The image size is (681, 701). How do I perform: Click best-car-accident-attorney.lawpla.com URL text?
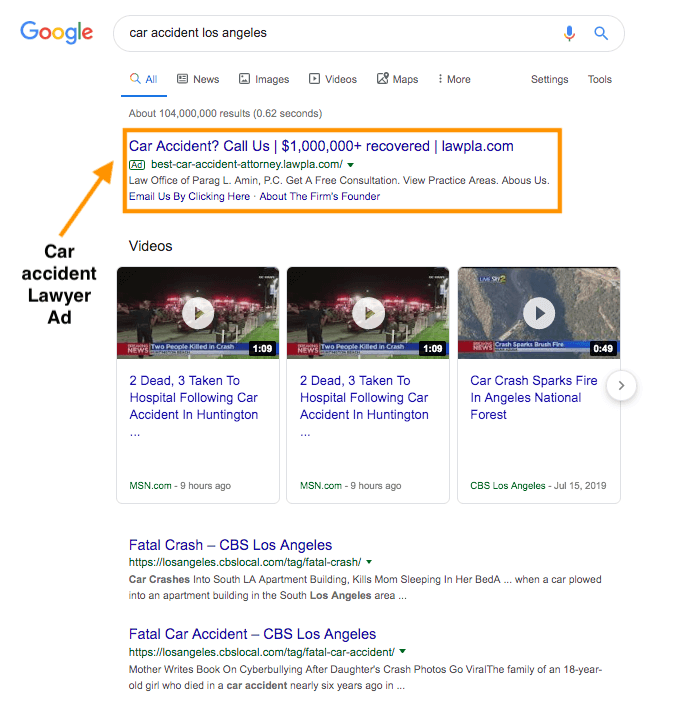[247, 165]
